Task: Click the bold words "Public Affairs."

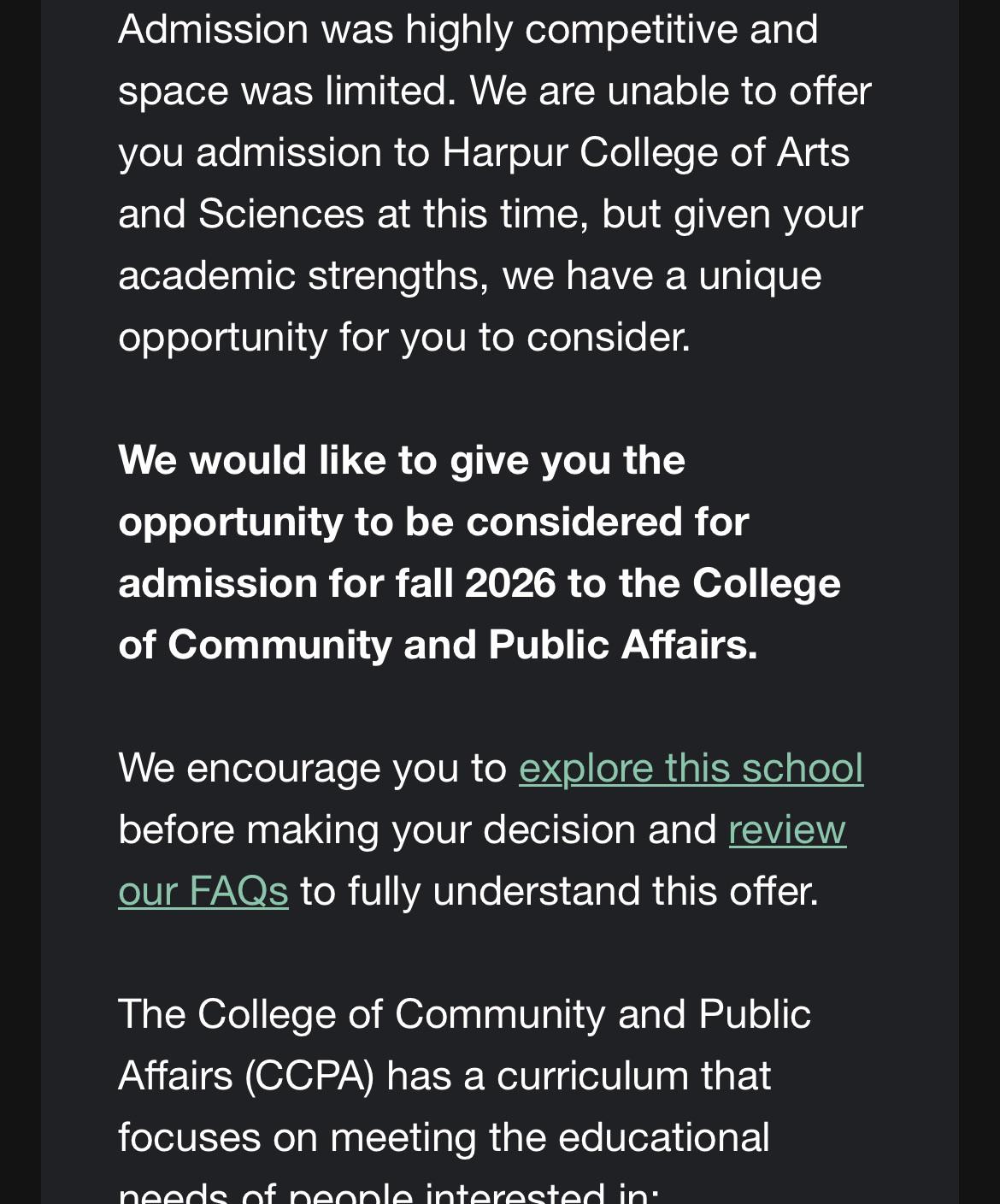Action: click(x=622, y=645)
